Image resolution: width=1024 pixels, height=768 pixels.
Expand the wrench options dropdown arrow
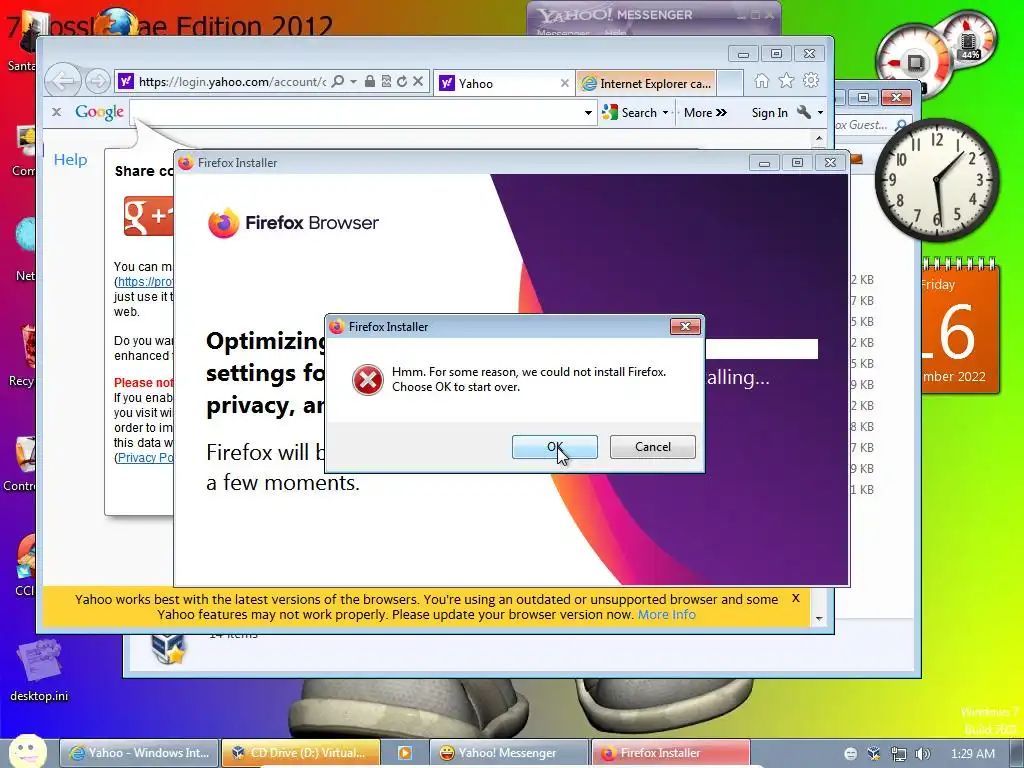point(820,113)
